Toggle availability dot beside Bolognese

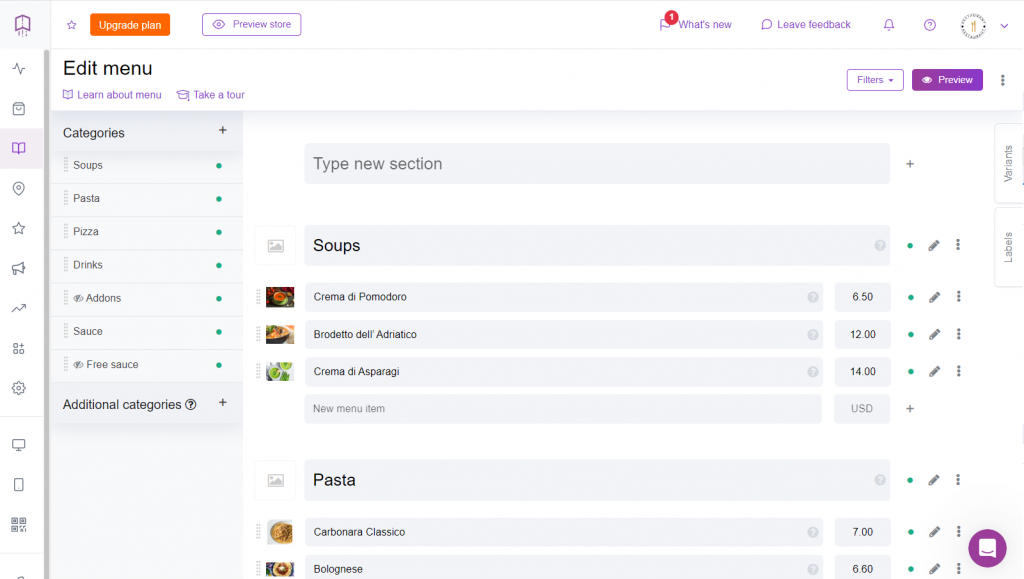(x=910, y=568)
